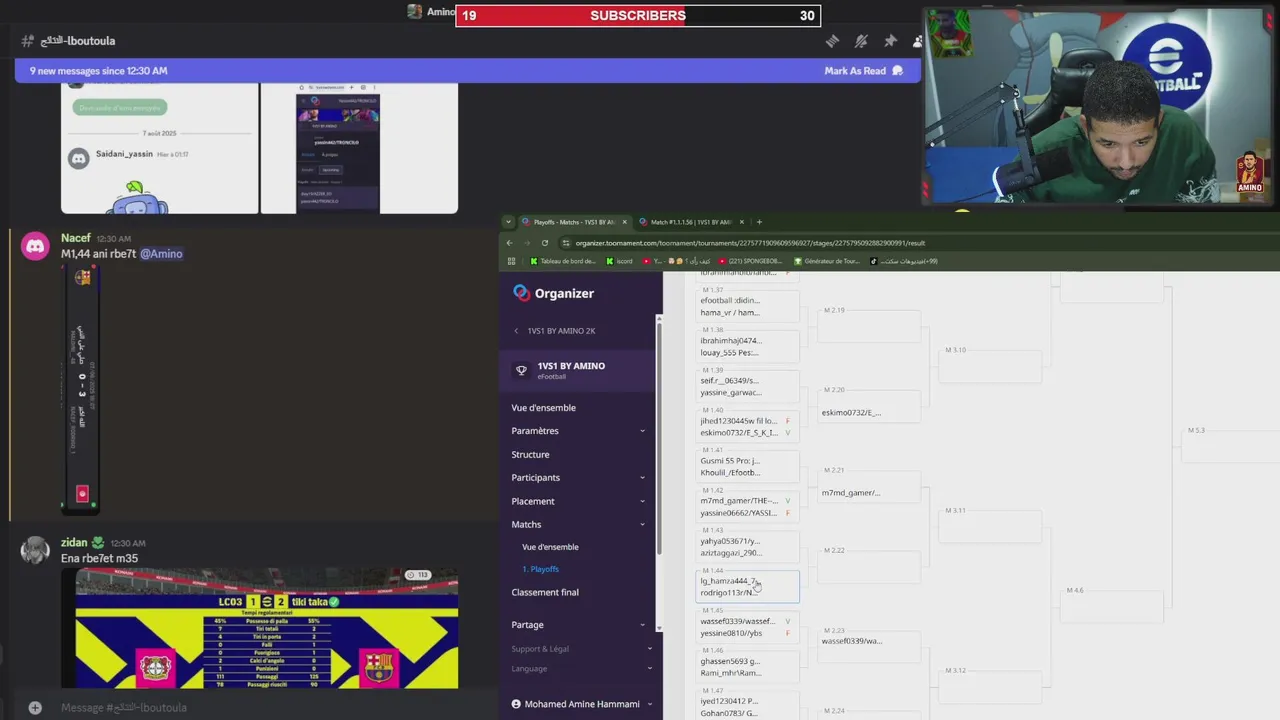Open Générateur de Tour... bookmark

point(826,261)
